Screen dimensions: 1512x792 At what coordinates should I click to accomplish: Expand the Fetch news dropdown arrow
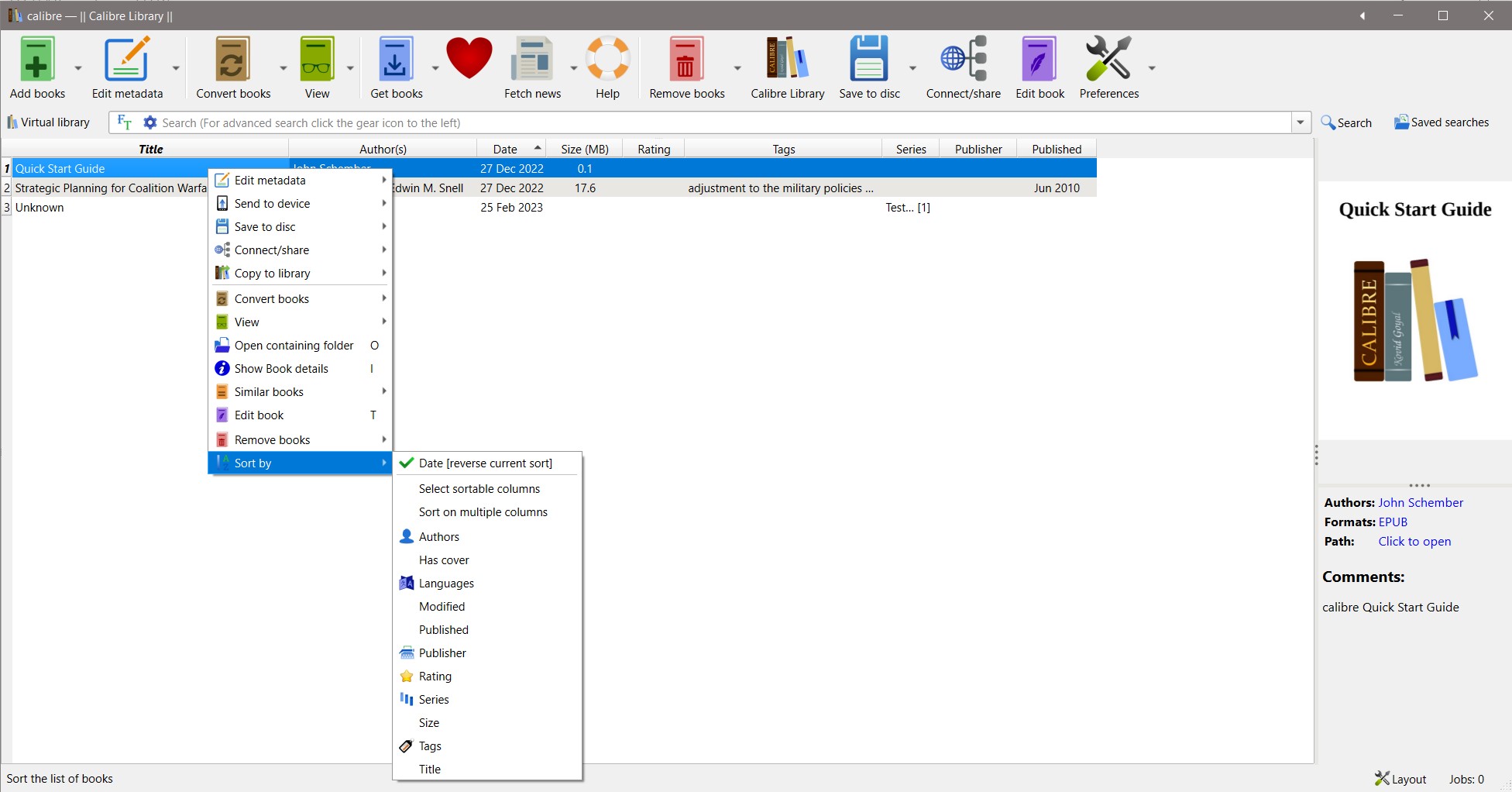tap(574, 68)
